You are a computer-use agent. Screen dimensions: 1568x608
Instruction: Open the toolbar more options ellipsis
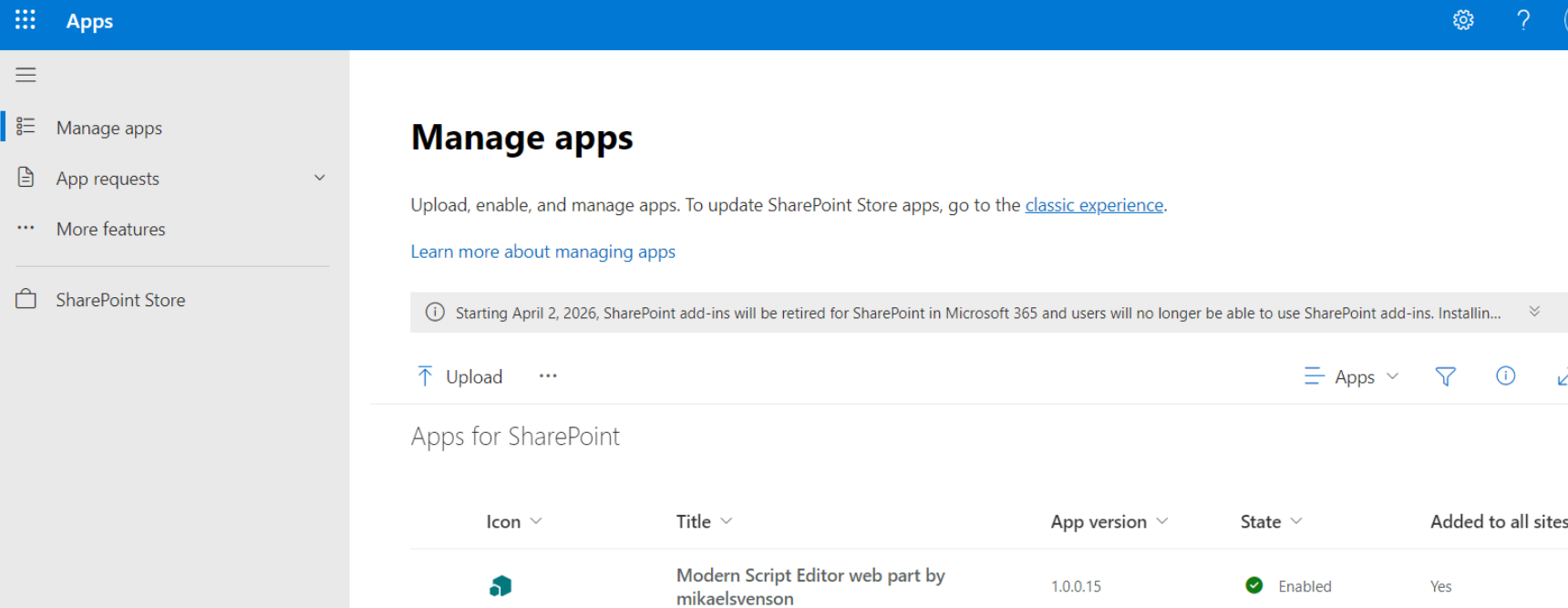click(x=548, y=376)
